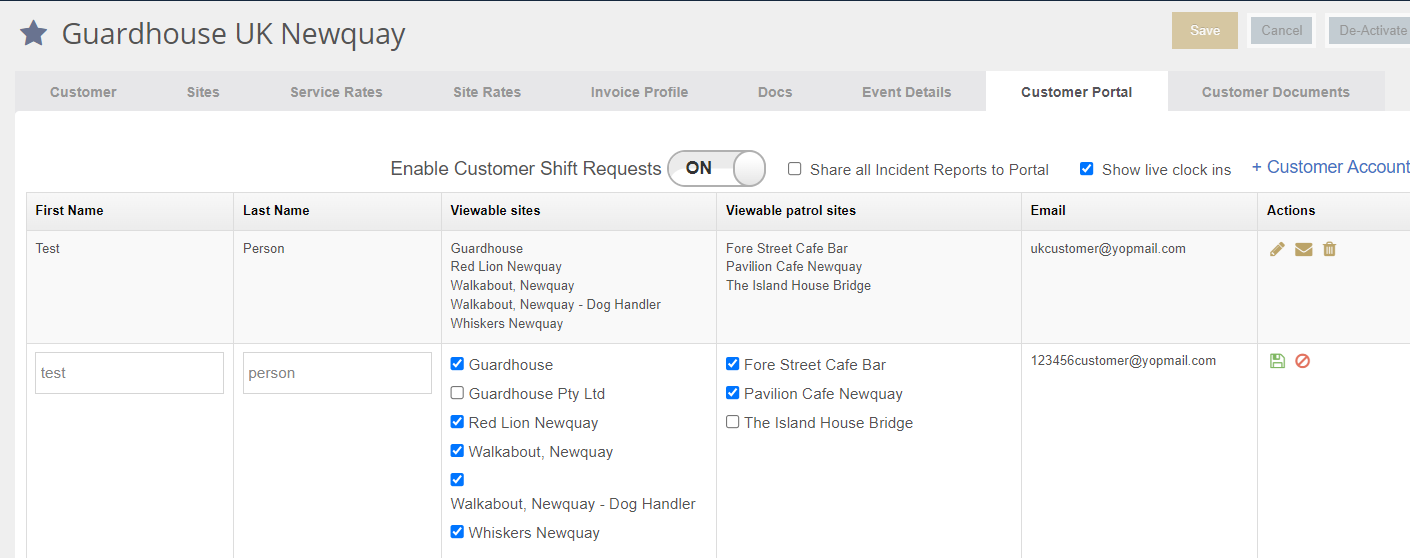The image size is (1410, 558).
Task: Uncheck Pavilion Cafe Newquay patrol site
Action: click(733, 393)
